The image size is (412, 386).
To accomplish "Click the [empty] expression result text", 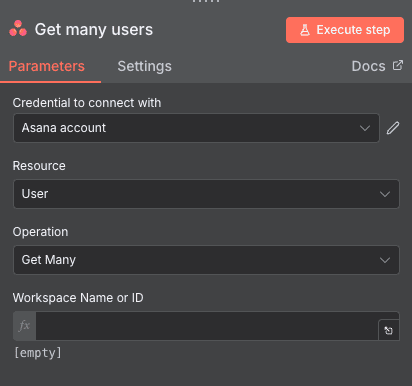I will pyautogui.click(x=38, y=353).
